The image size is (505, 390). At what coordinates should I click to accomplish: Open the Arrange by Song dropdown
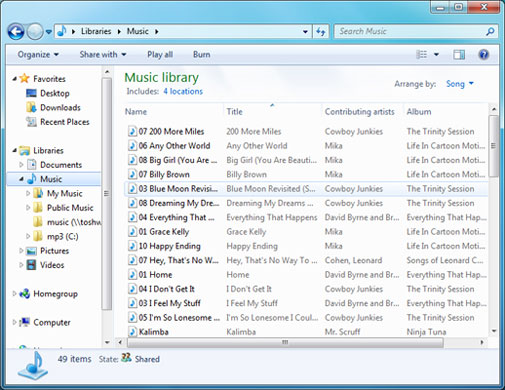coord(459,84)
